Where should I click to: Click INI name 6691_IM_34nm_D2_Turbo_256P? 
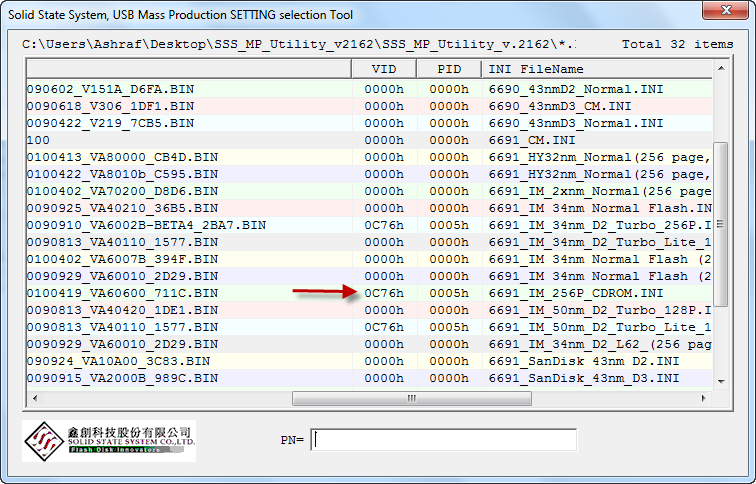(x=600, y=225)
